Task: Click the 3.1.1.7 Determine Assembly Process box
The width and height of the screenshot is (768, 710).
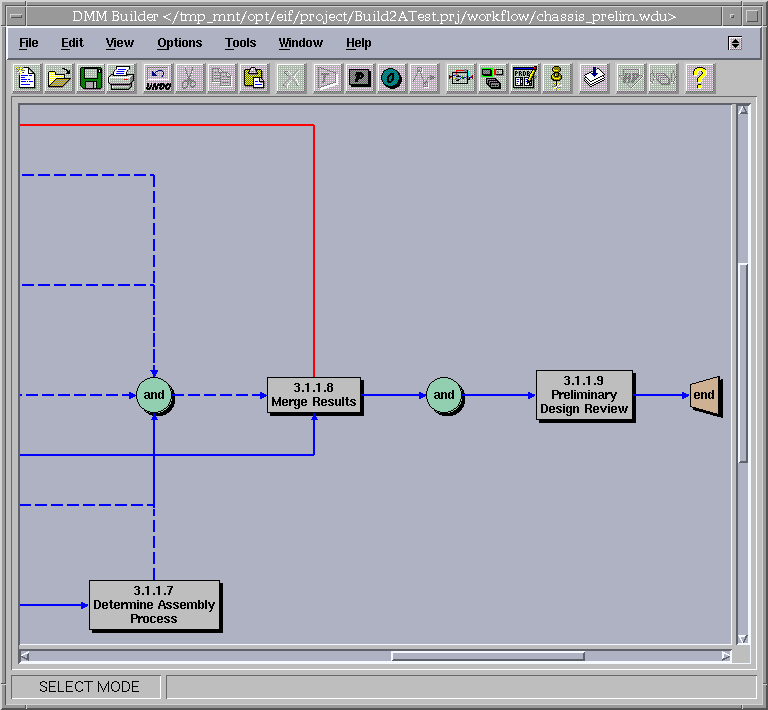Action: point(154,605)
